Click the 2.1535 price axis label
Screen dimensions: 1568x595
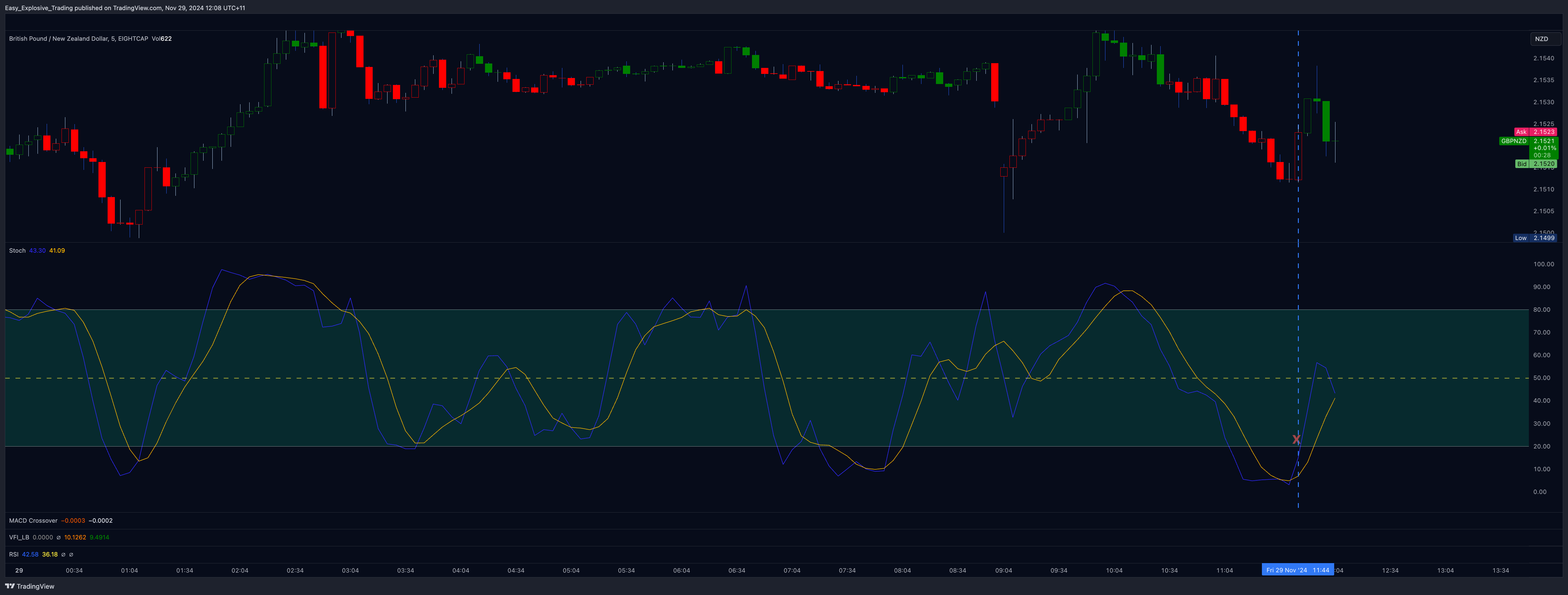click(1544, 81)
